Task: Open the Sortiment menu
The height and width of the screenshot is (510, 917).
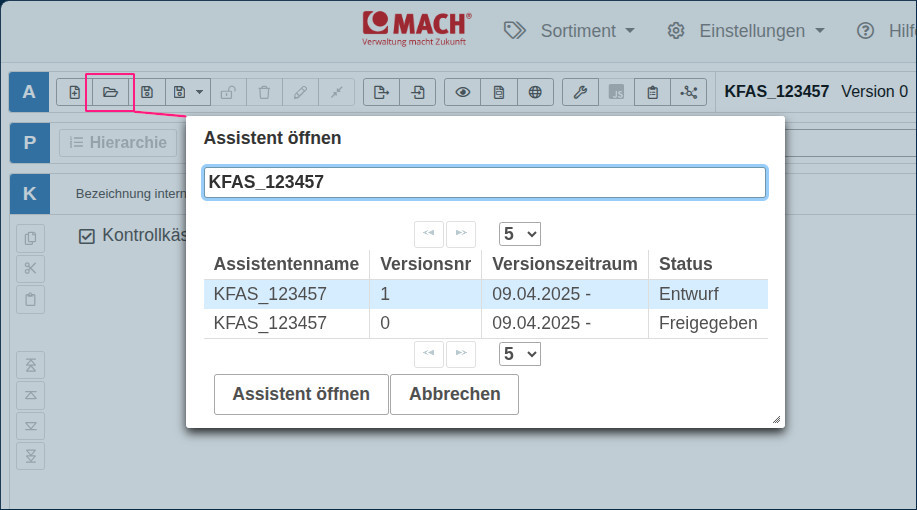Action: pyautogui.click(x=587, y=30)
